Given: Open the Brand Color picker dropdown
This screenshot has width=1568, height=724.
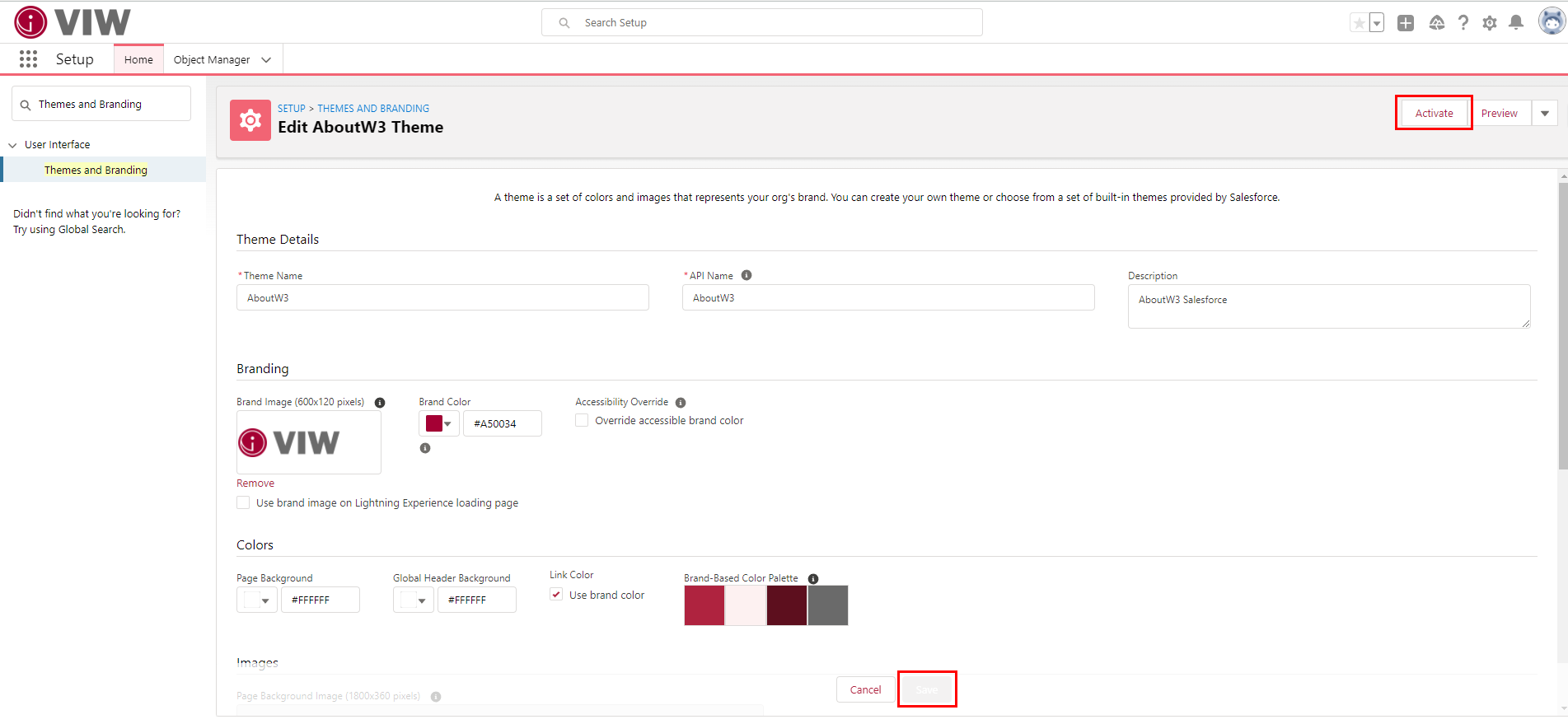Looking at the screenshot, I should pos(439,423).
